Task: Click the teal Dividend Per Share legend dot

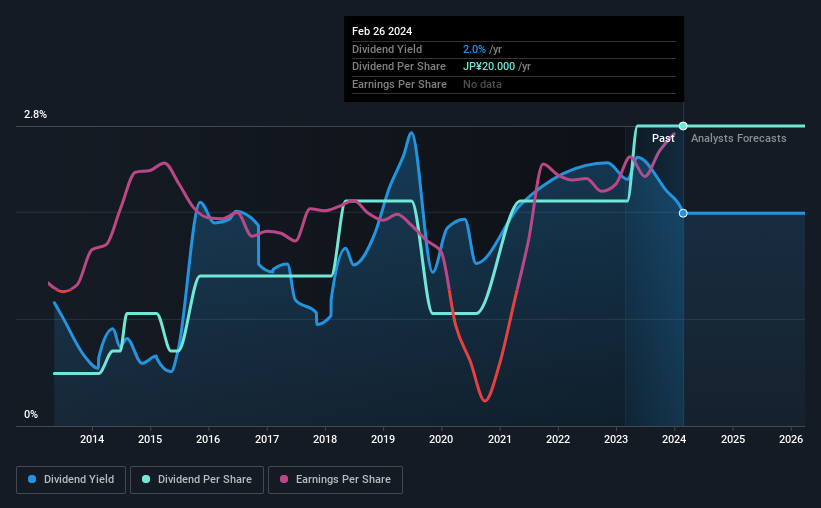Action: coord(146,479)
